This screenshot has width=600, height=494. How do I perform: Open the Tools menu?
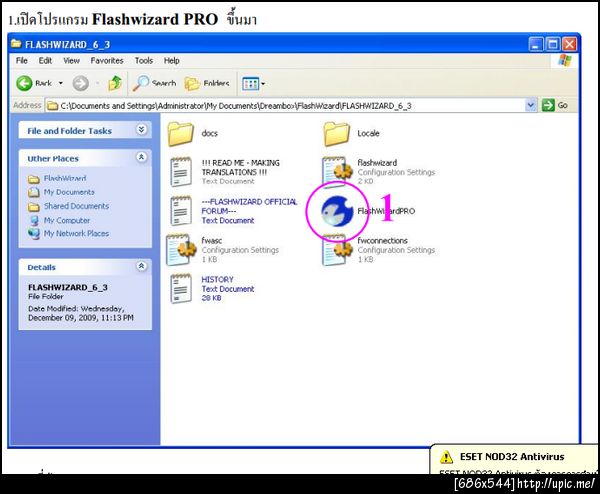[143, 60]
